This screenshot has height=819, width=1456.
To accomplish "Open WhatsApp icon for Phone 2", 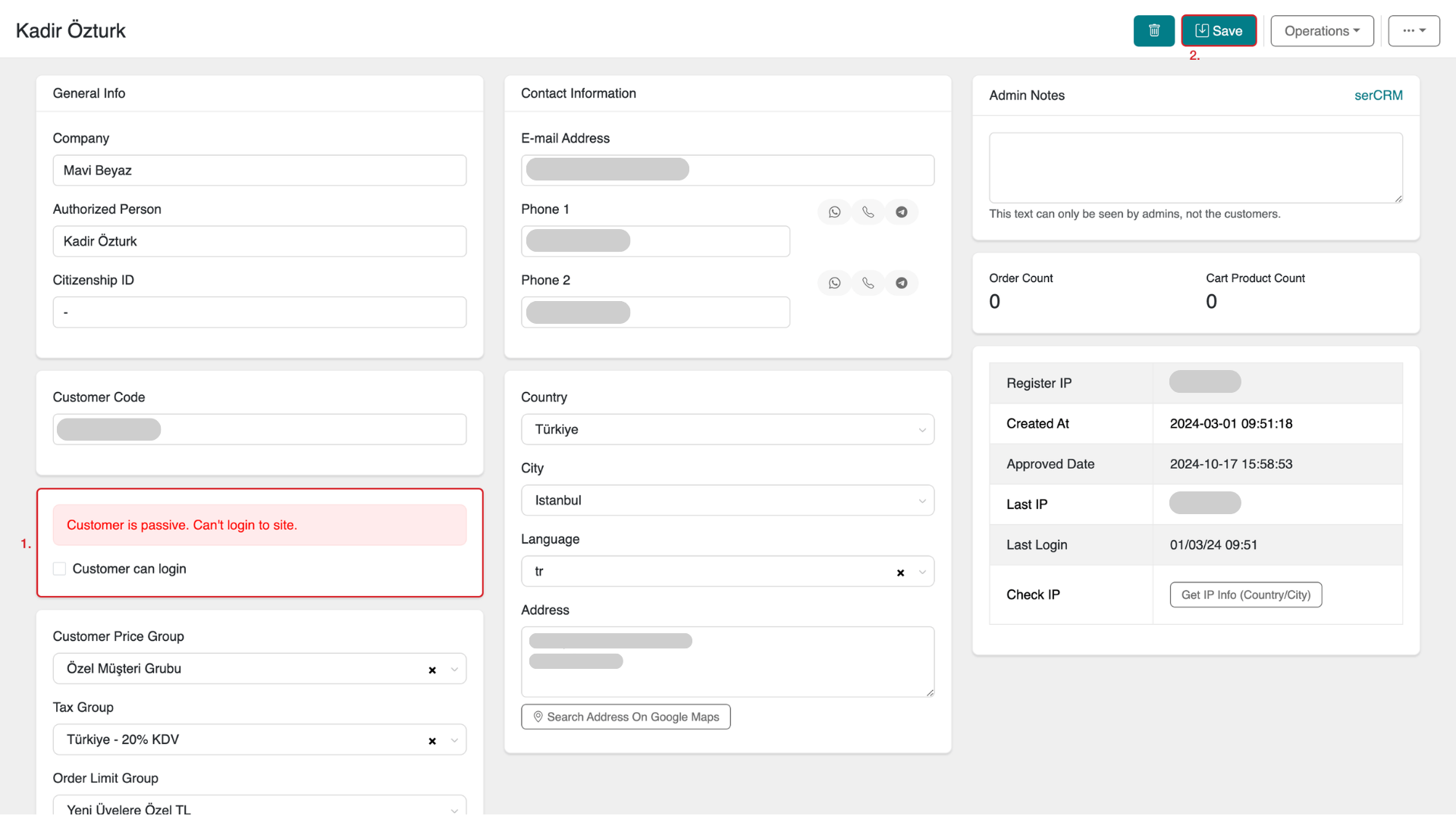I will pyautogui.click(x=834, y=283).
